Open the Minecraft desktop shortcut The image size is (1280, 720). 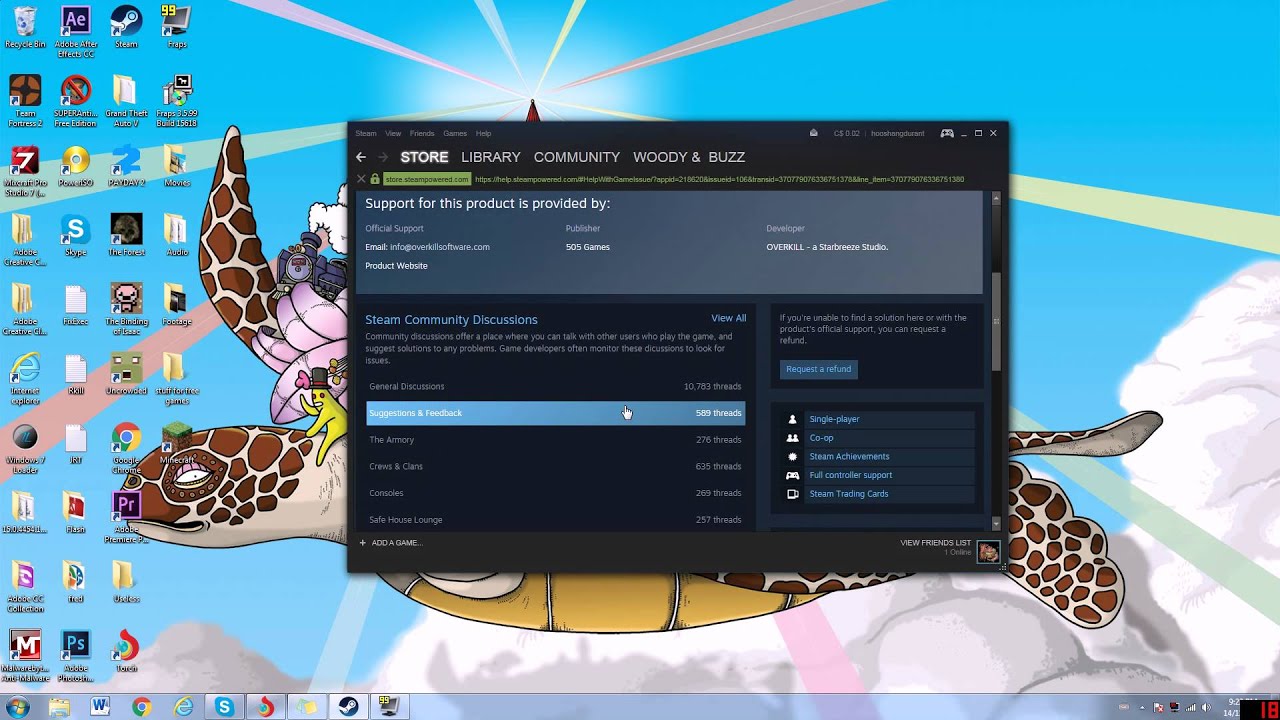(x=176, y=443)
